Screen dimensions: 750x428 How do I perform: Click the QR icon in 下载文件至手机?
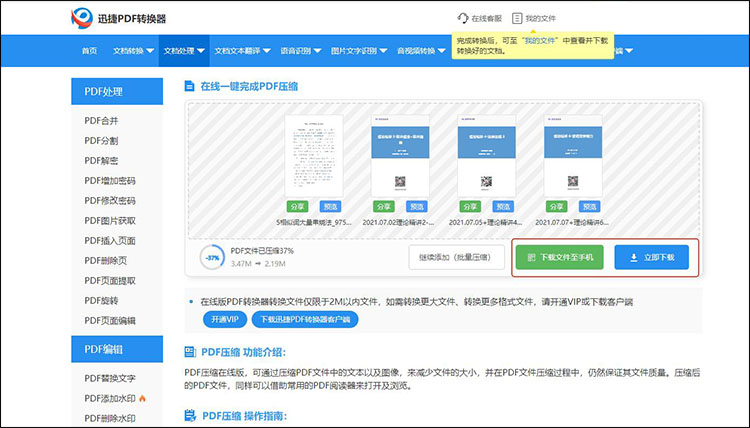531,257
